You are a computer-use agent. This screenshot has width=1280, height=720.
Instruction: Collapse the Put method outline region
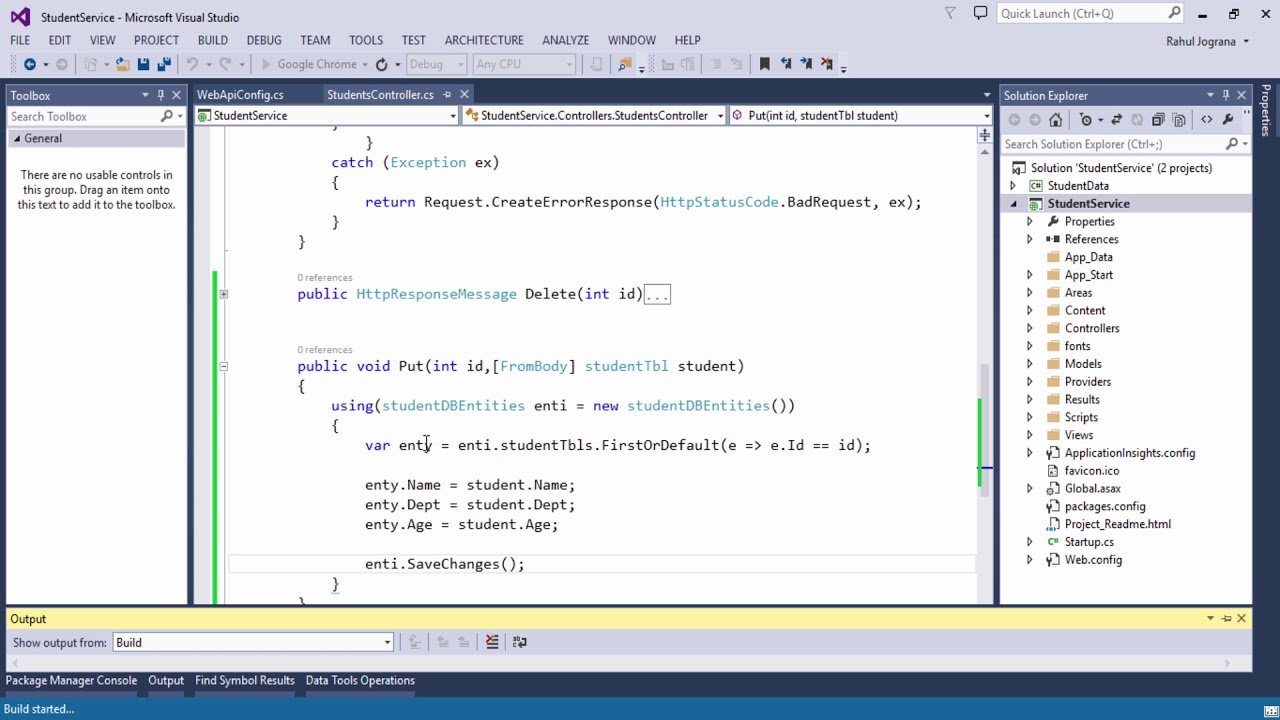click(223, 366)
